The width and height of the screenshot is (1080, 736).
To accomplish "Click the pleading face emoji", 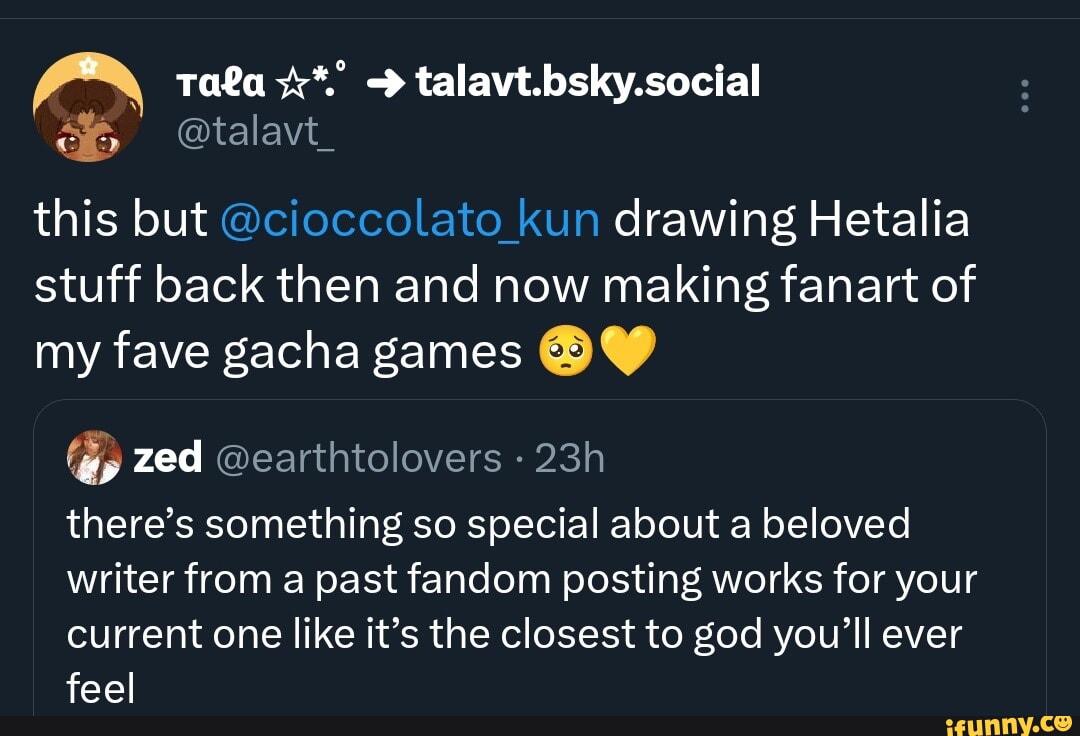I will [x=563, y=352].
